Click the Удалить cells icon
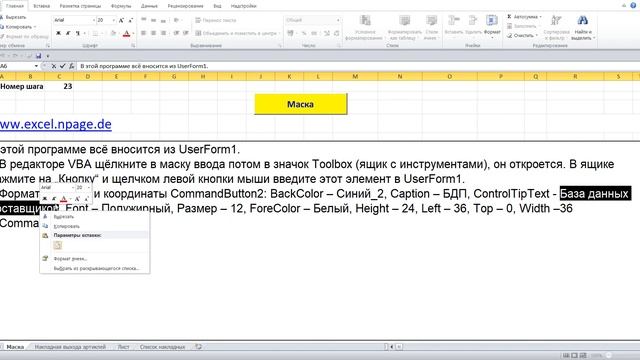This screenshot has width=640, height=360. click(473, 20)
